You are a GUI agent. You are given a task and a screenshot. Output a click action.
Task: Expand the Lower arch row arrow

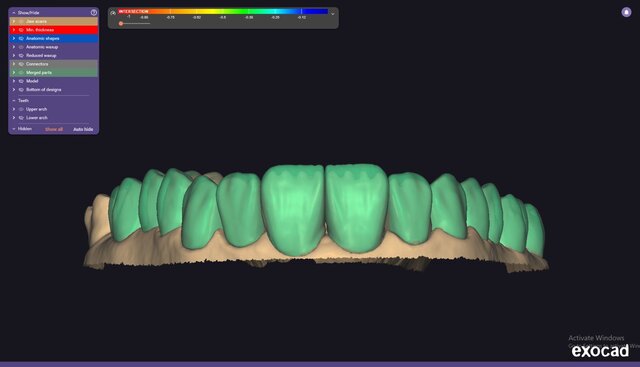(14, 118)
